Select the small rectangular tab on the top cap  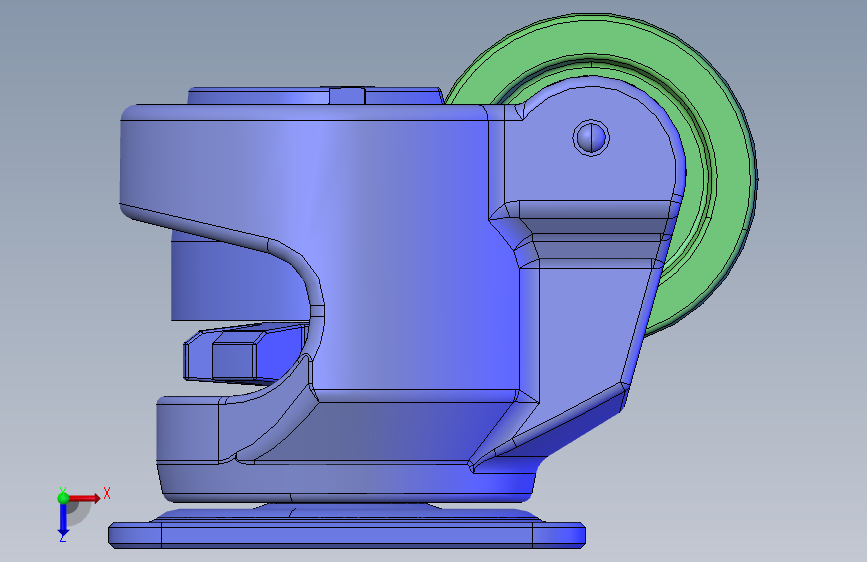tap(347, 95)
